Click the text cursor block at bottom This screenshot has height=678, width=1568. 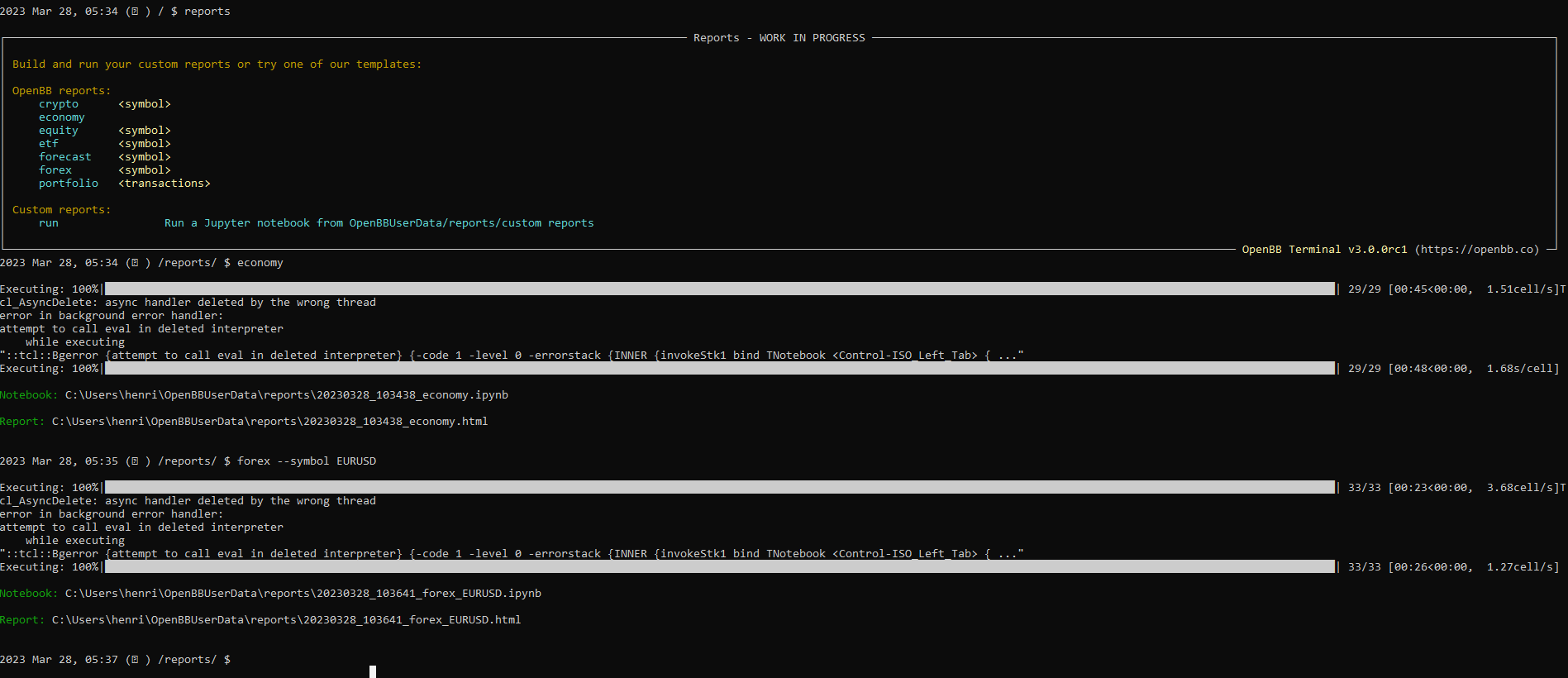pos(373,671)
